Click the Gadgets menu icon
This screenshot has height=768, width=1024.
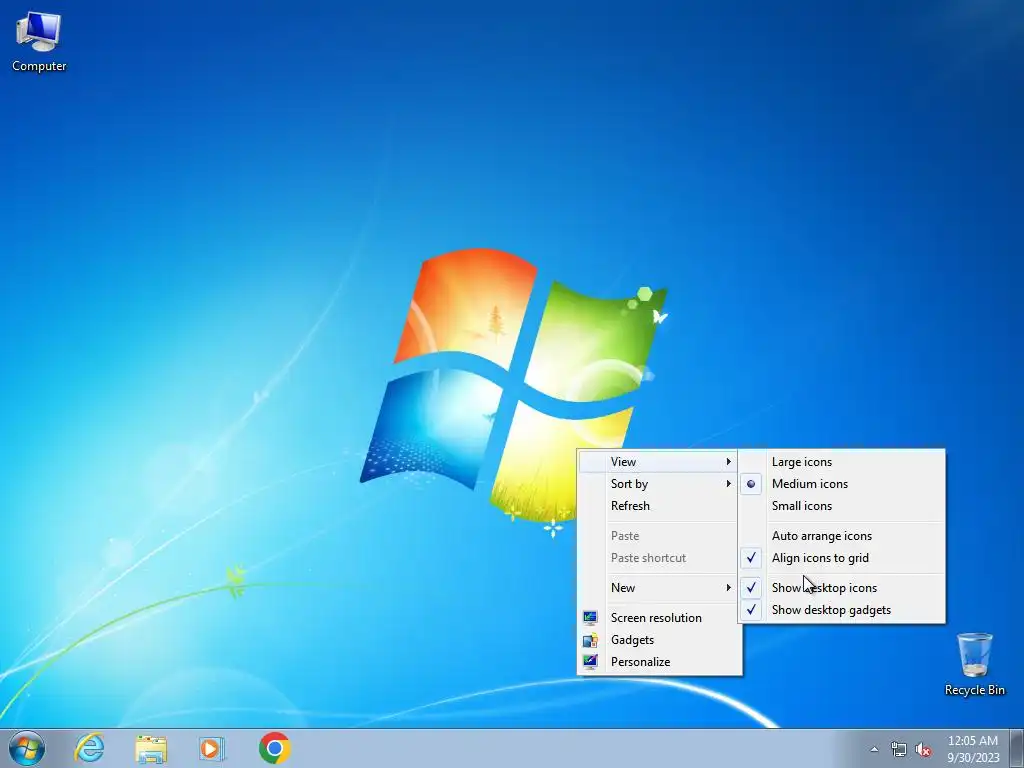pos(590,640)
